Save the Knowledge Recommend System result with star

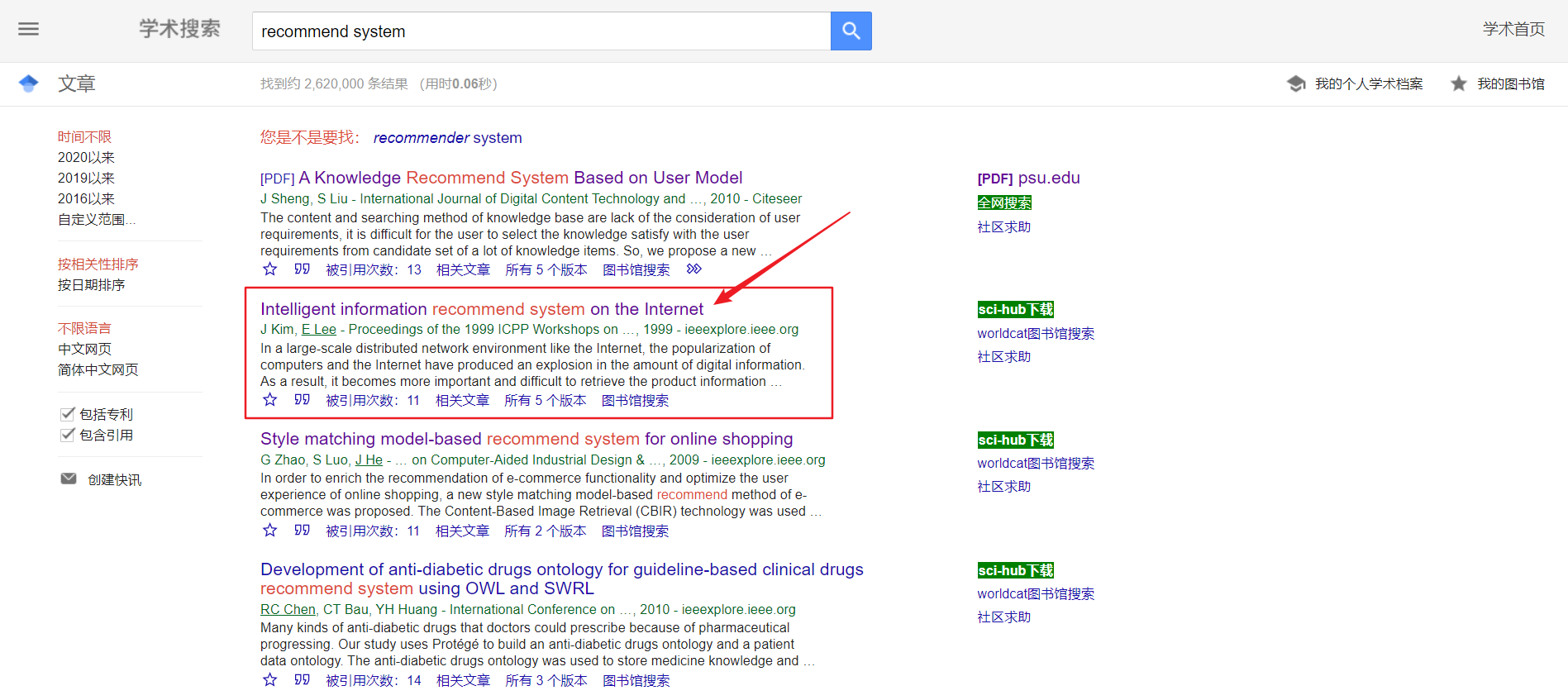269,269
